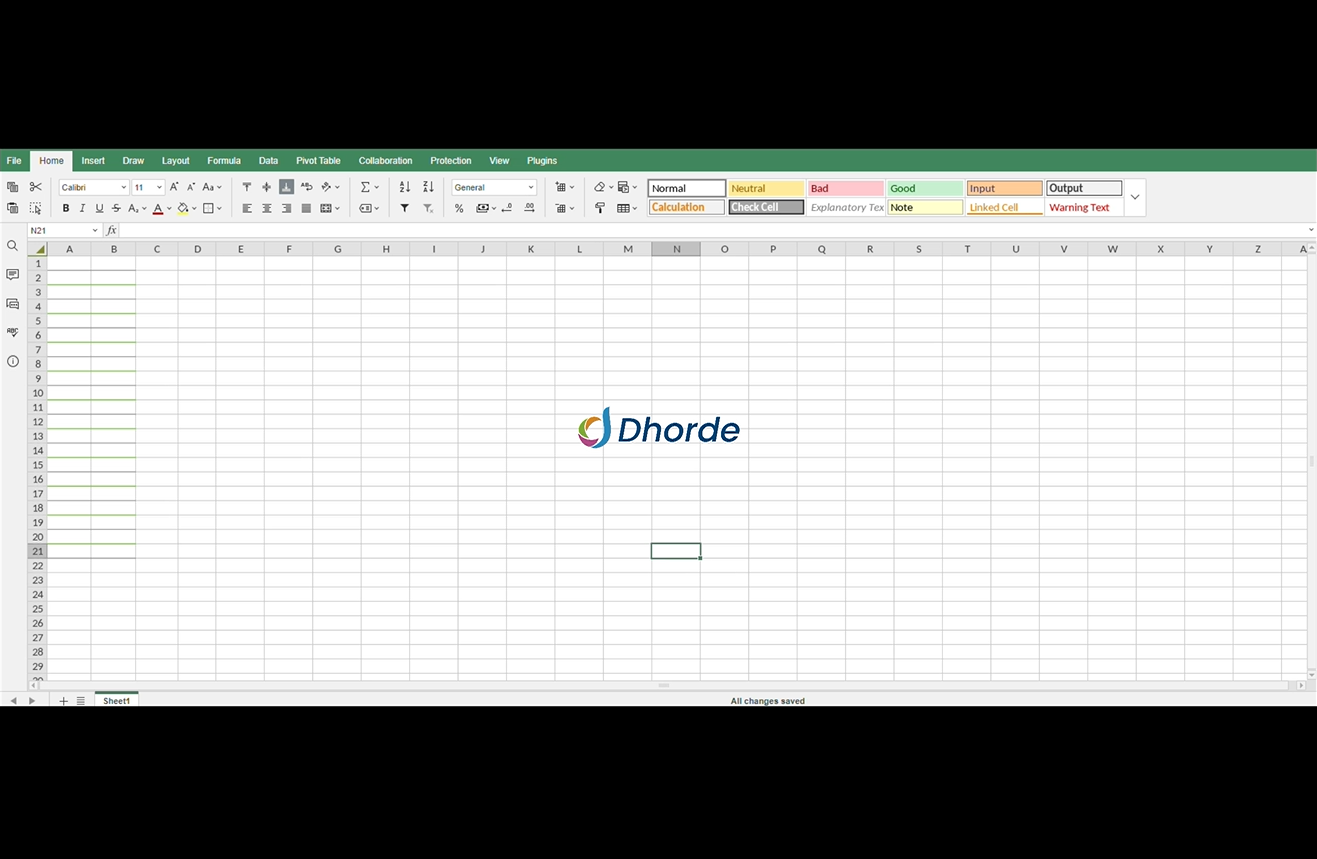This screenshot has width=1317, height=859.
Task: Apply filter using the funnel icon
Action: (404, 208)
